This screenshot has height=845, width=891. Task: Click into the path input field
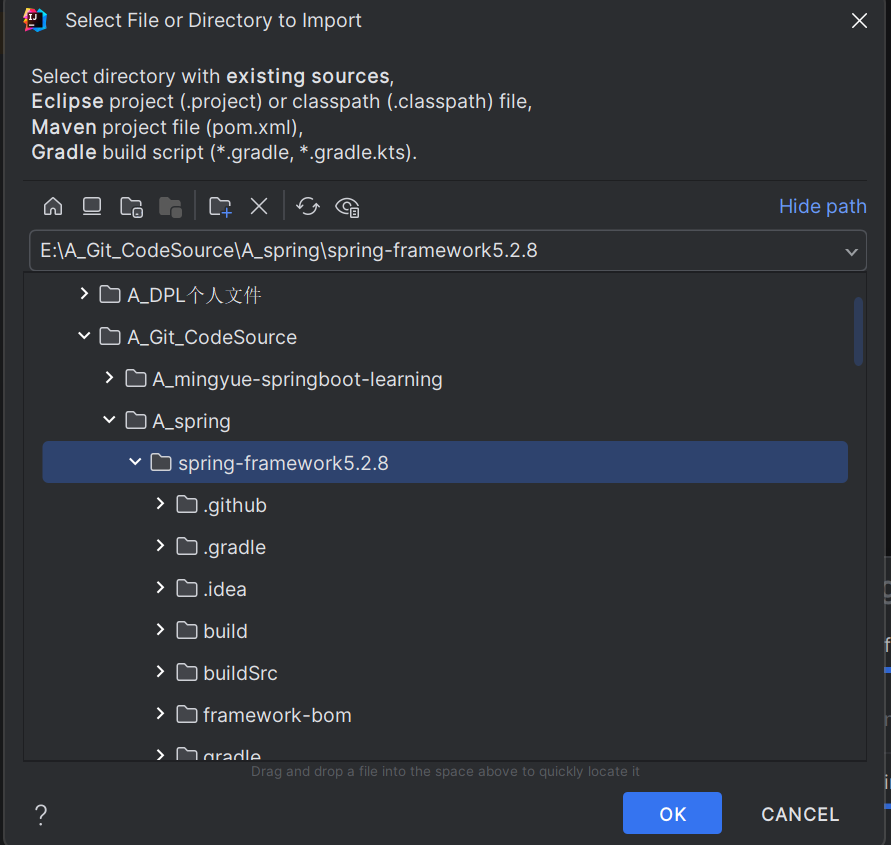[x=448, y=251]
